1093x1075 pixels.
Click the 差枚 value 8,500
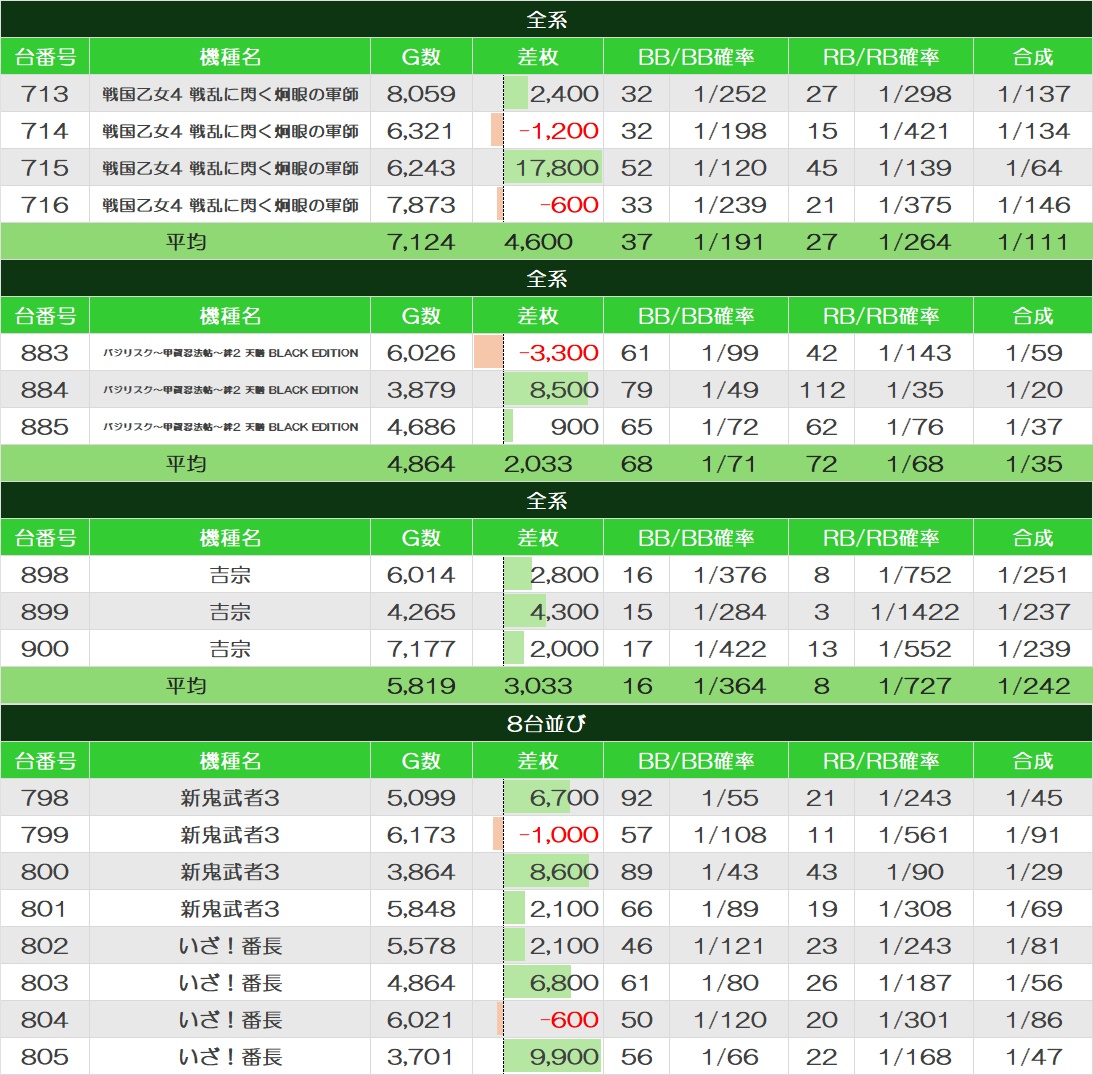point(564,390)
